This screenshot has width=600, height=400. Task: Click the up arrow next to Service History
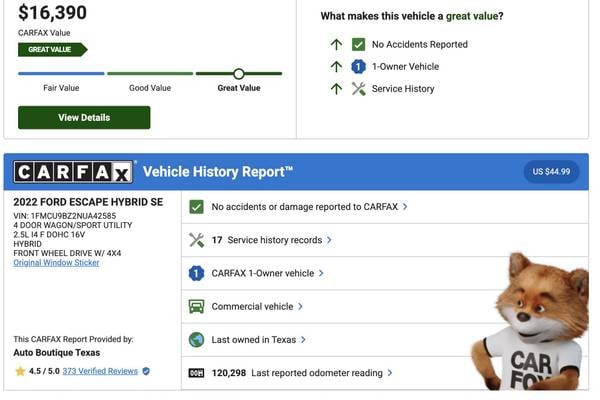pos(336,89)
